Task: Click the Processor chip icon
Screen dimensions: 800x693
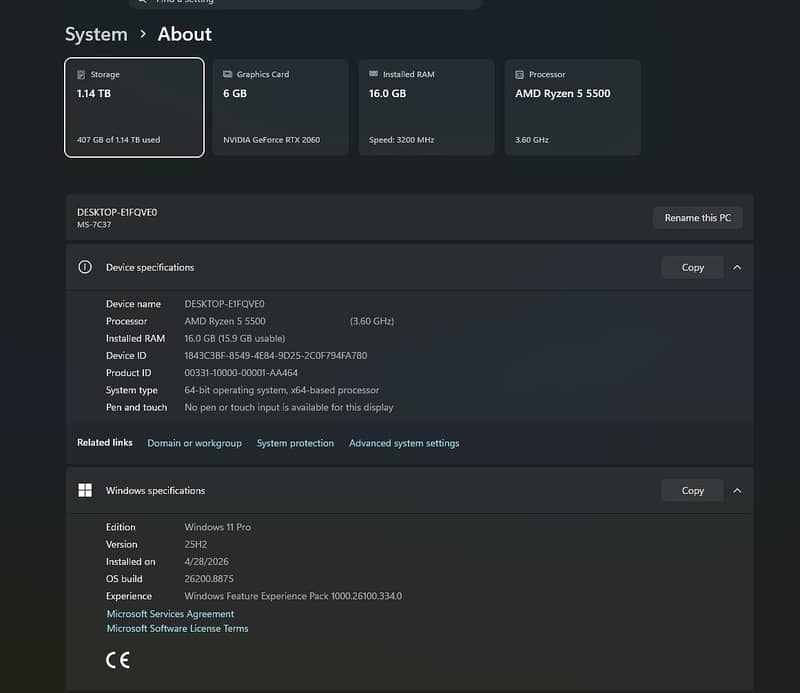Action: (519, 75)
